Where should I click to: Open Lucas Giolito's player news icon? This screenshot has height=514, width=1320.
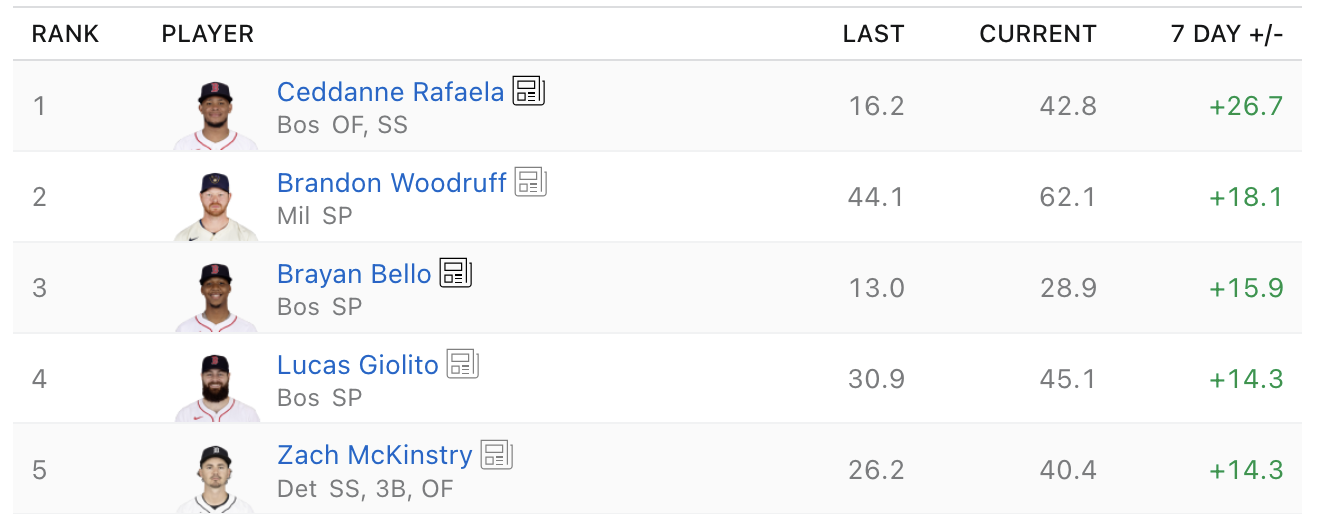click(x=463, y=365)
